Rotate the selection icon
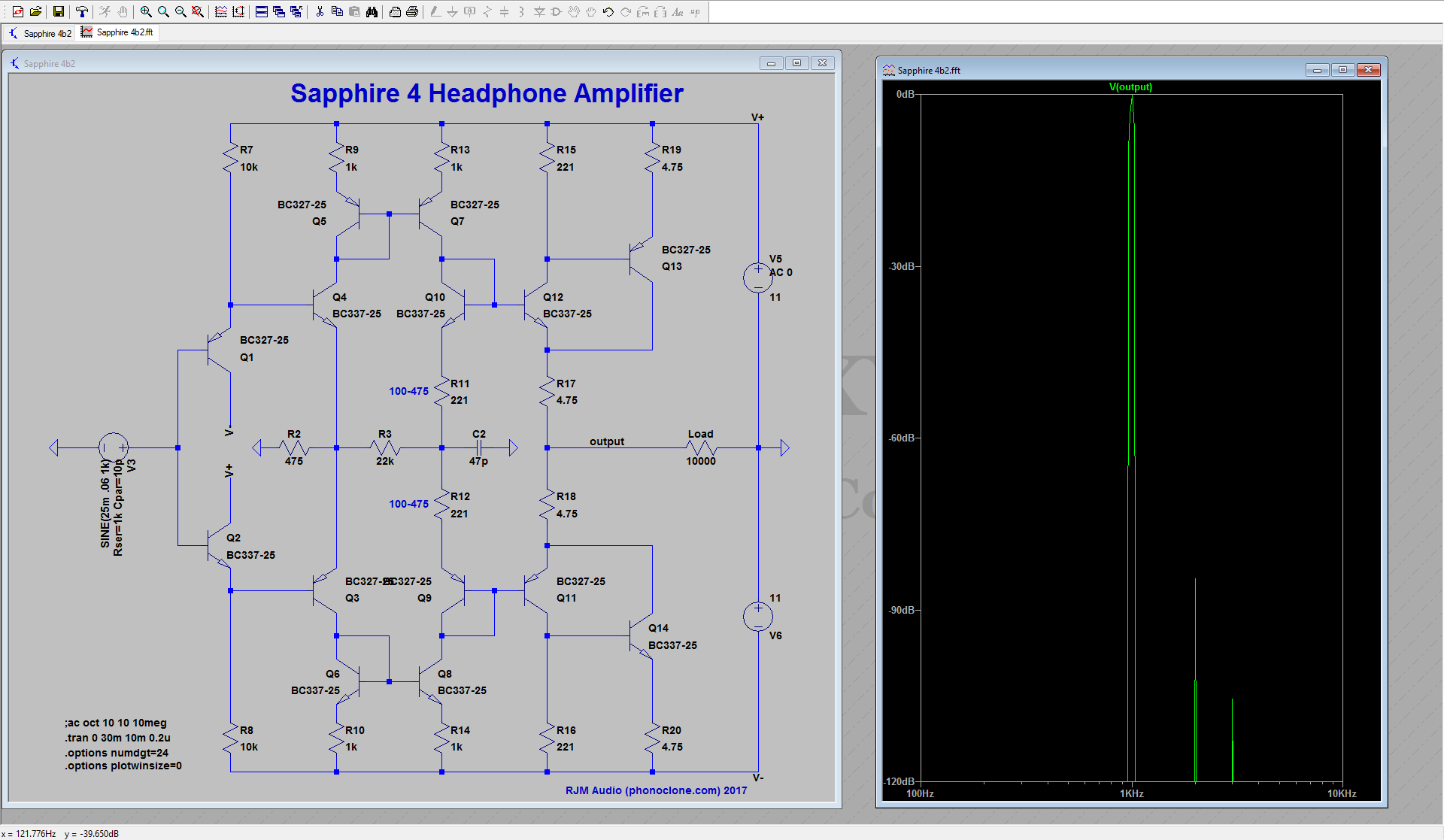The height and width of the screenshot is (840, 1444). (x=643, y=11)
